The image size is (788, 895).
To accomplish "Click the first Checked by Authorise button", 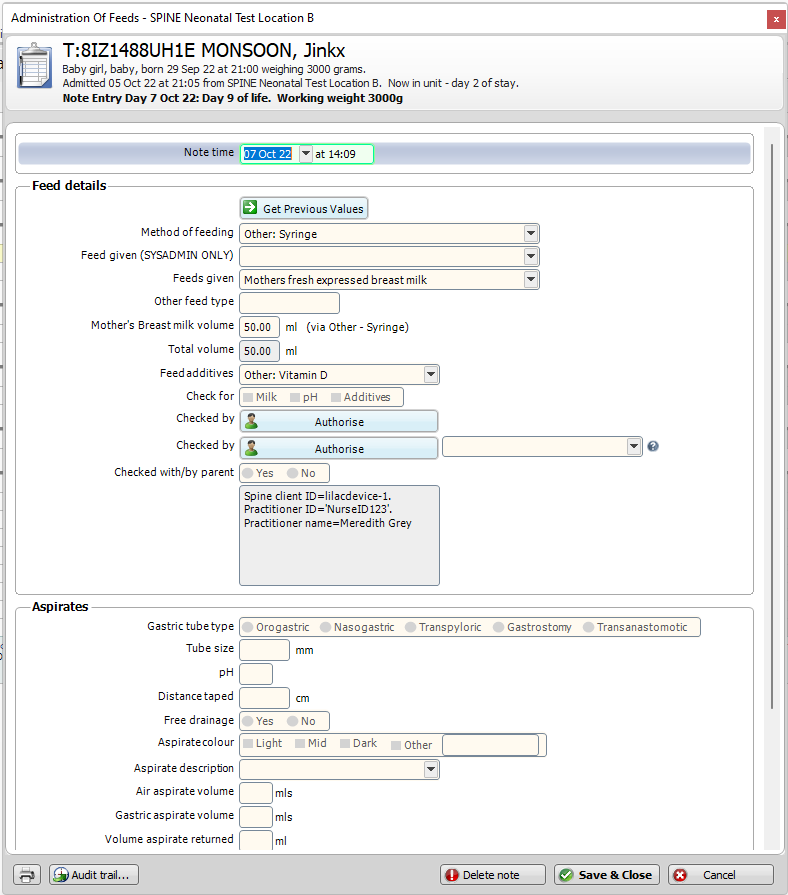I will coord(339,421).
